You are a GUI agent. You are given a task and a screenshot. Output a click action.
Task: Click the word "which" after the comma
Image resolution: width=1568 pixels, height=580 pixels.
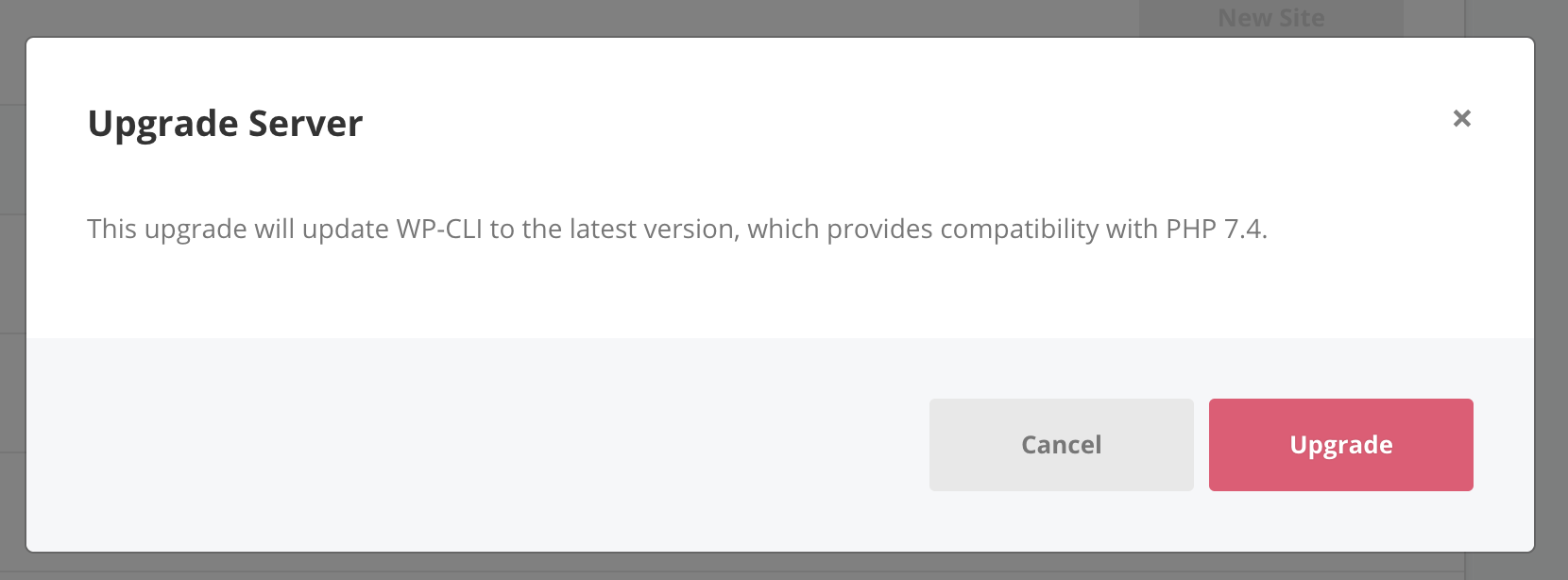[783, 229]
